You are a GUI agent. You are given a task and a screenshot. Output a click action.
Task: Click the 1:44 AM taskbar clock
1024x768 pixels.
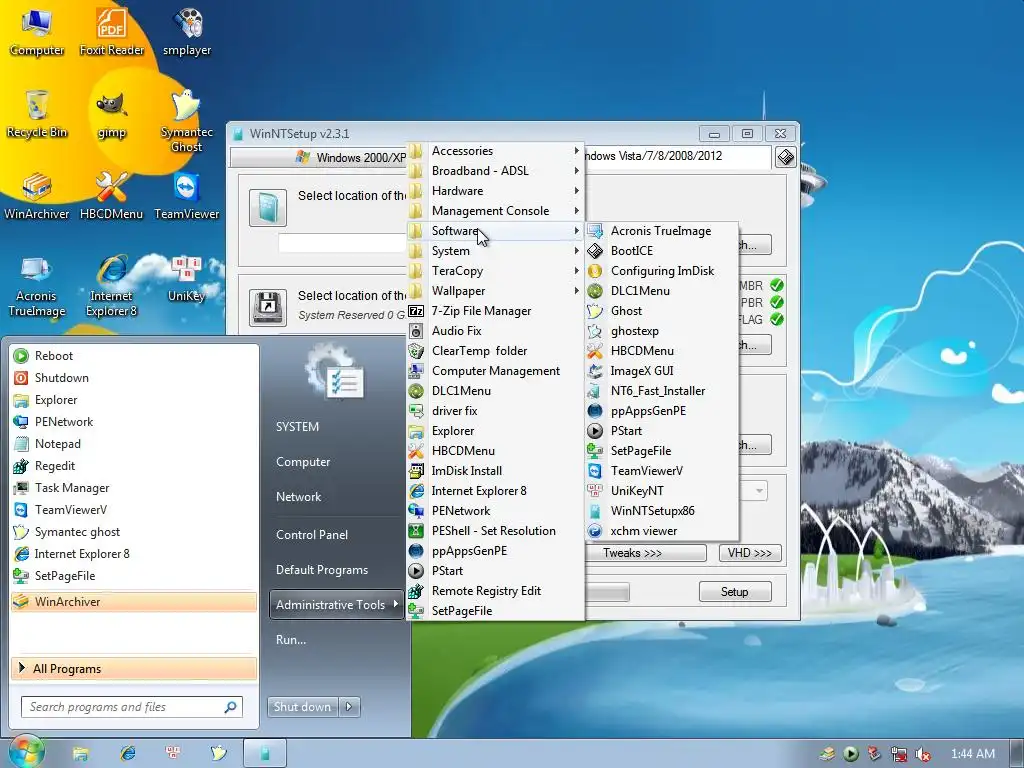pyautogui.click(x=973, y=754)
